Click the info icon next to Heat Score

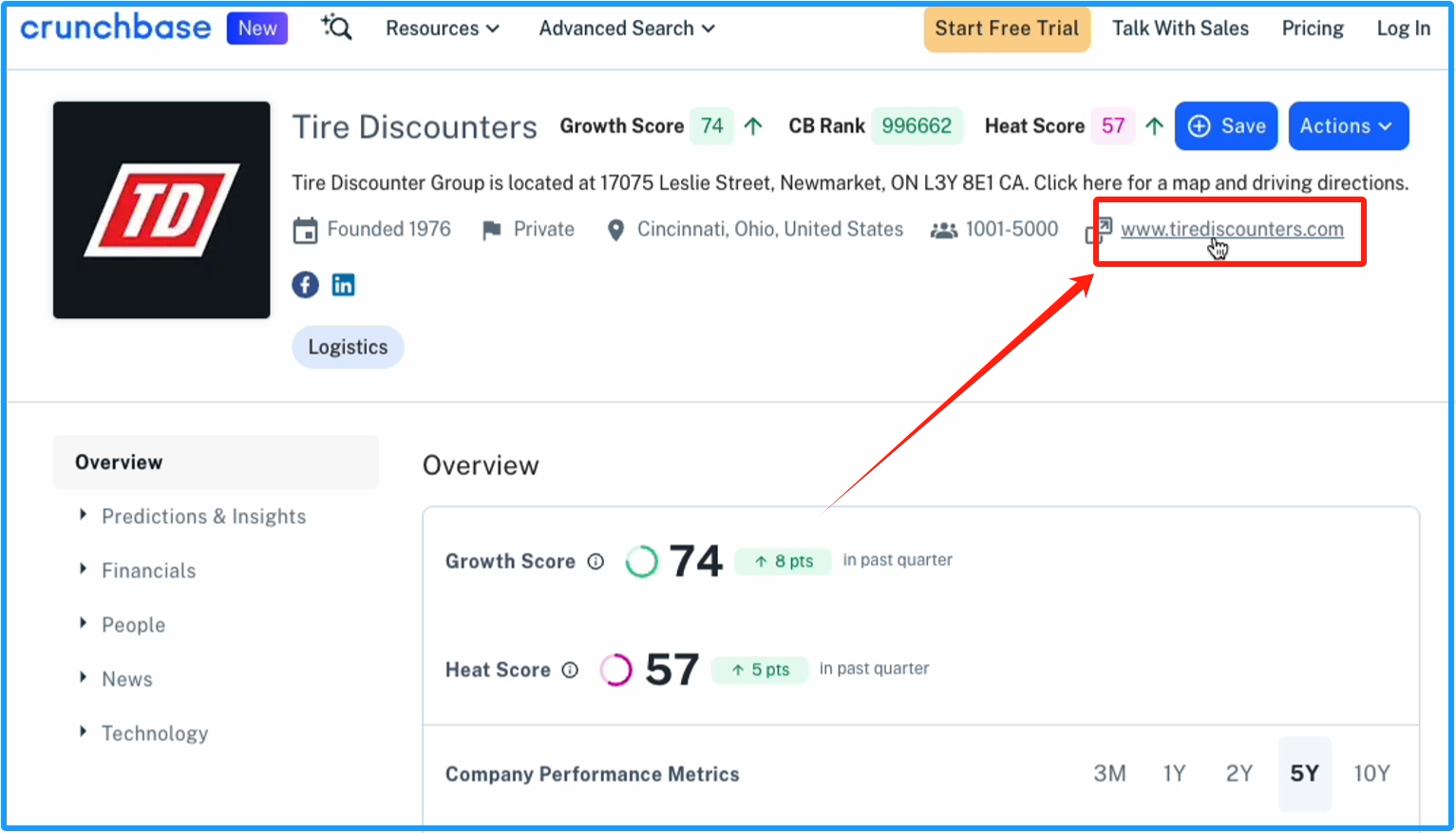tap(570, 670)
